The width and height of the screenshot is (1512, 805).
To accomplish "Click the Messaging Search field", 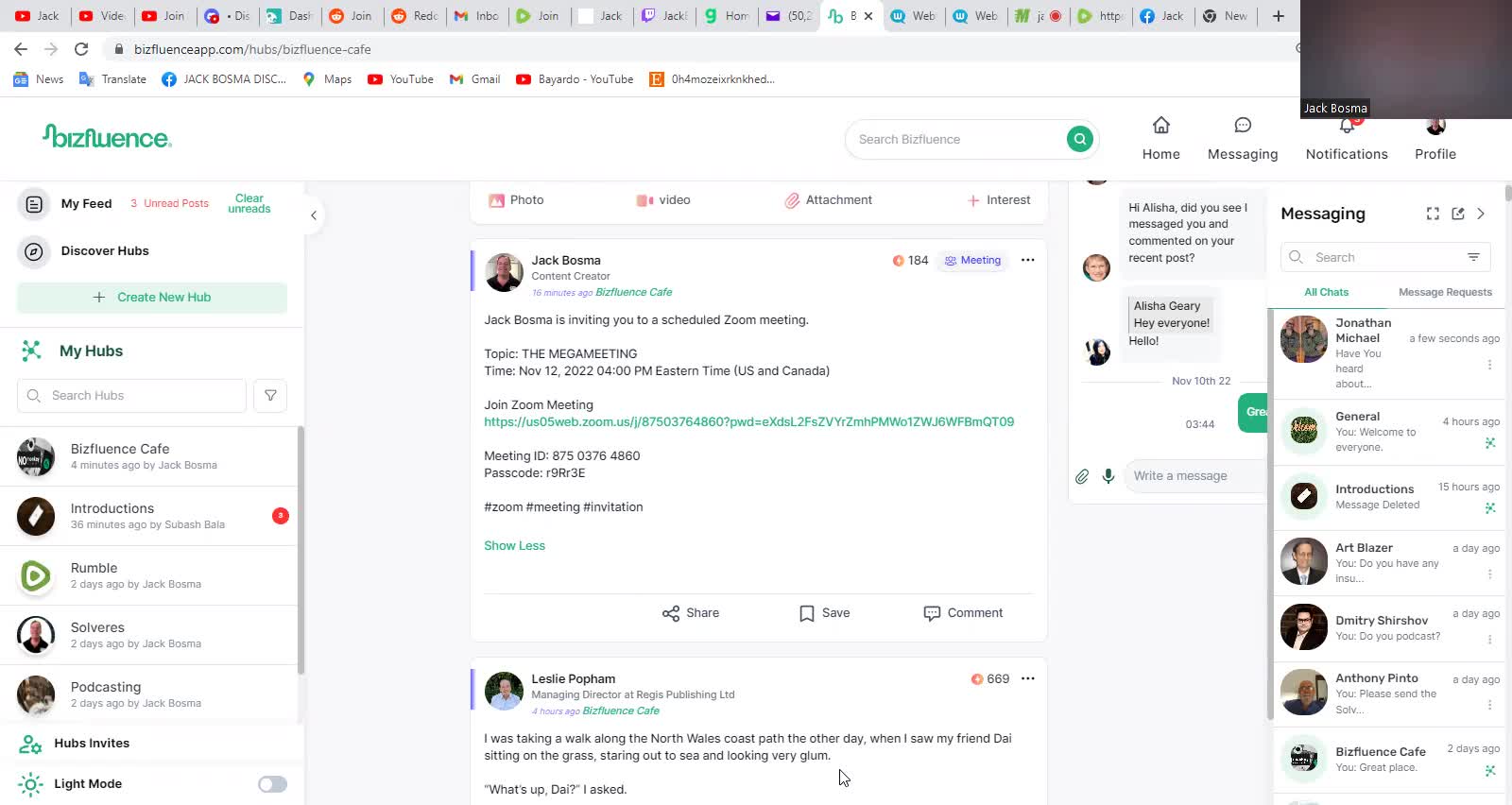I will pos(1385,257).
